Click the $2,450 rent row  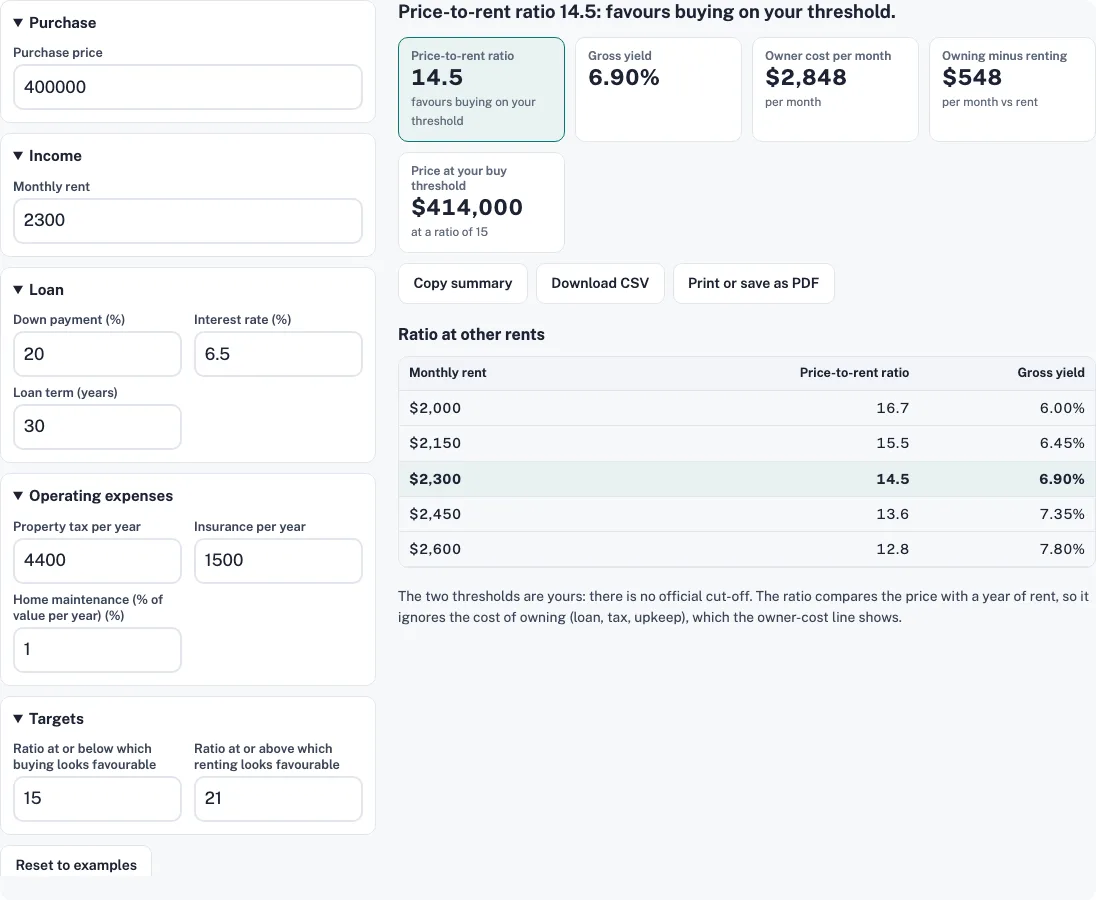(x=747, y=514)
